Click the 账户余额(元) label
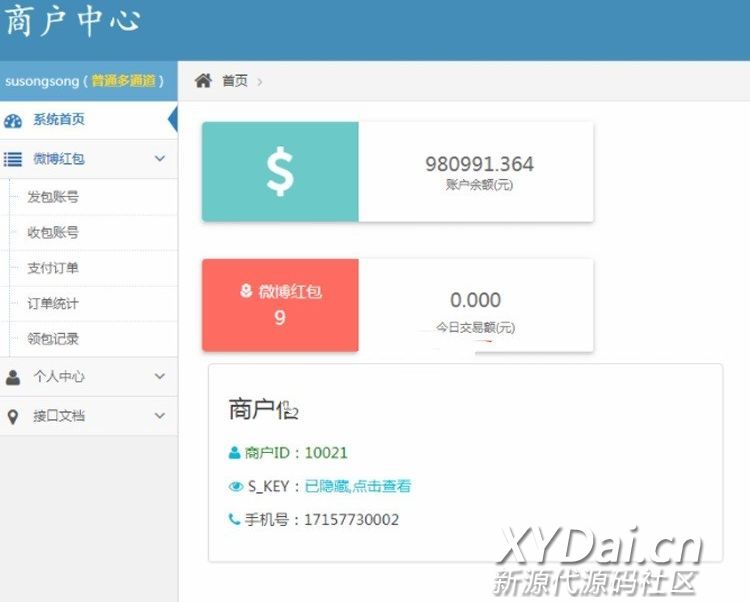This screenshot has height=602, width=750. coord(479,185)
